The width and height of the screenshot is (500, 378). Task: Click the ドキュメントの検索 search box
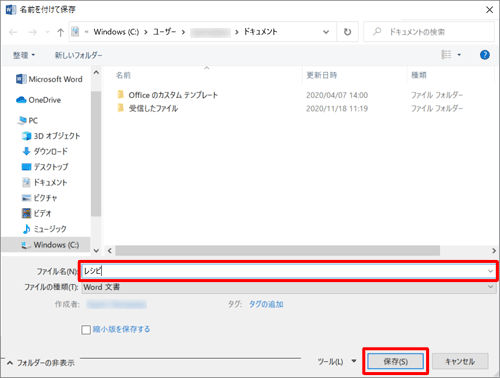(x=429, y=32)
